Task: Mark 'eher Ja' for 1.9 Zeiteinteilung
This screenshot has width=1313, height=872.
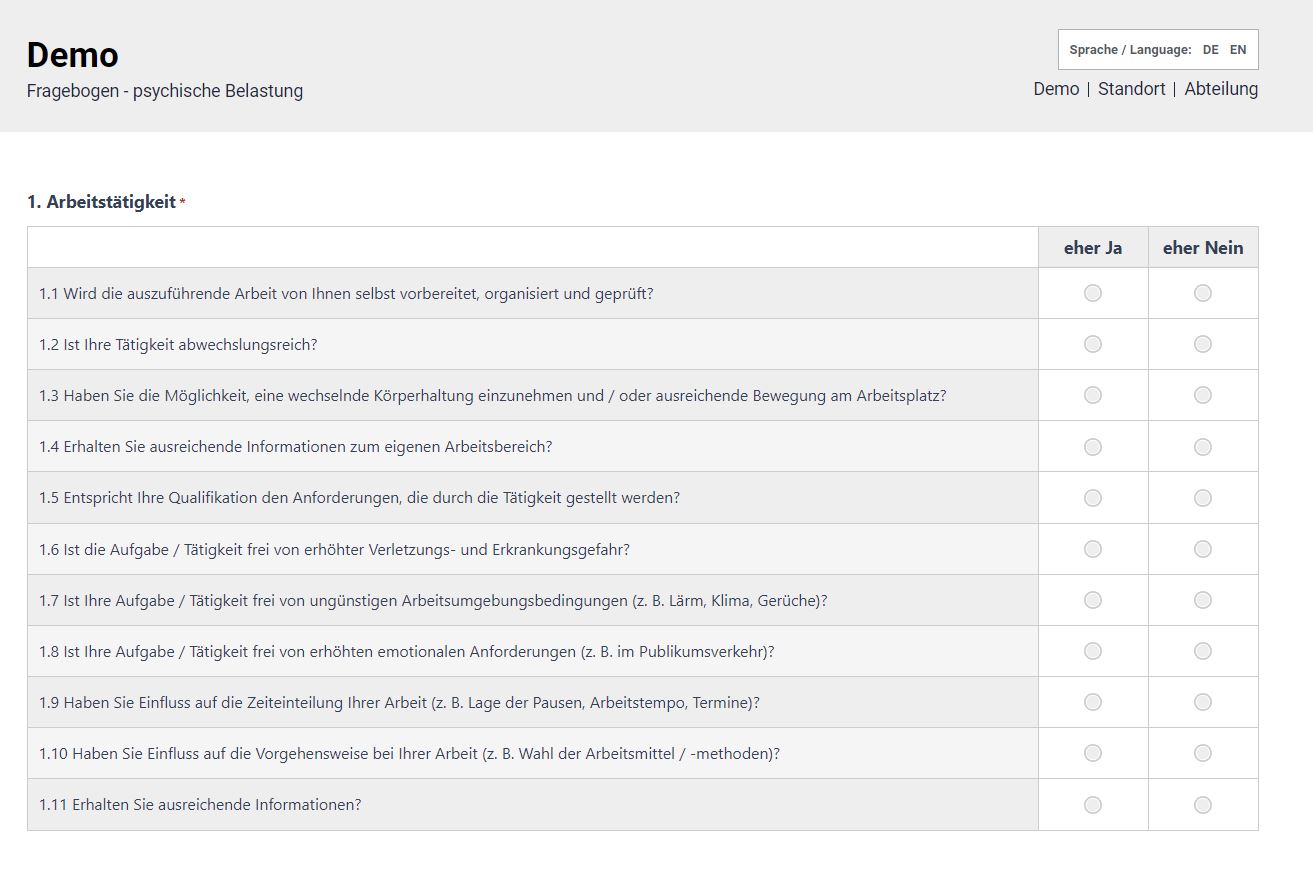Action: click(1093, 702)
